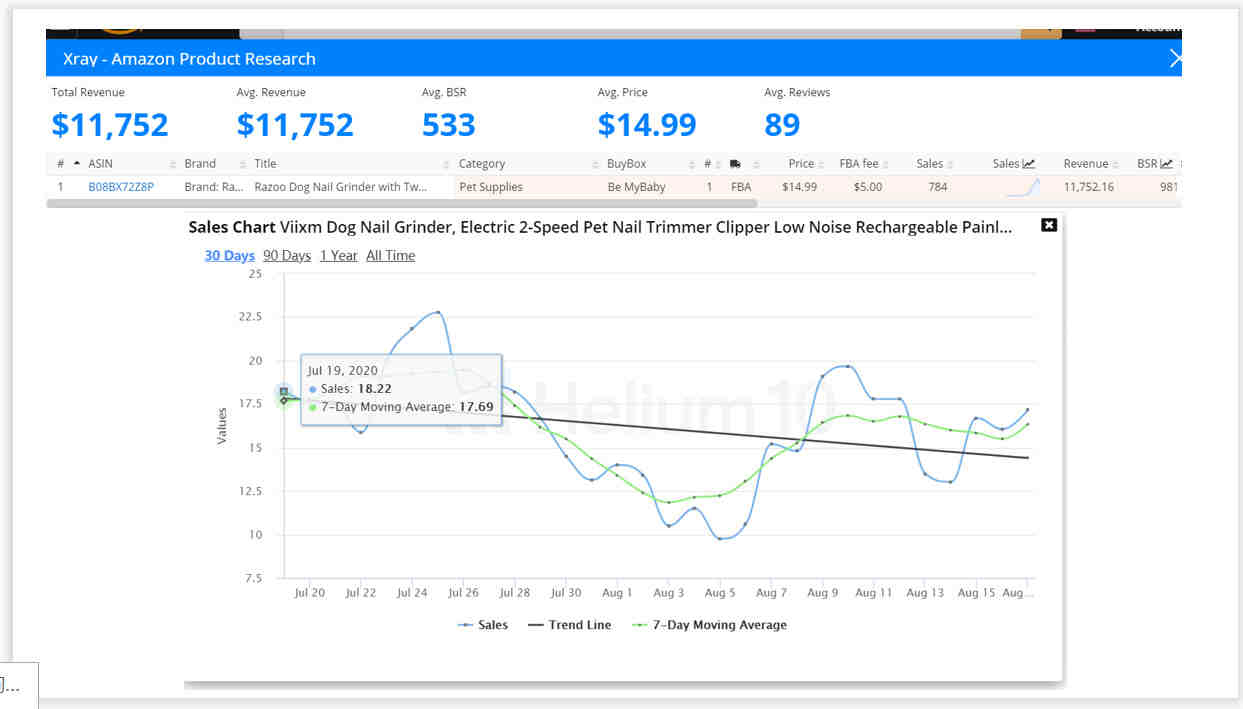This screenshot has height=709, width=1243.
Task: Sort table by BuyBox column
Action: pyautogui.click(x=627, y=164)
